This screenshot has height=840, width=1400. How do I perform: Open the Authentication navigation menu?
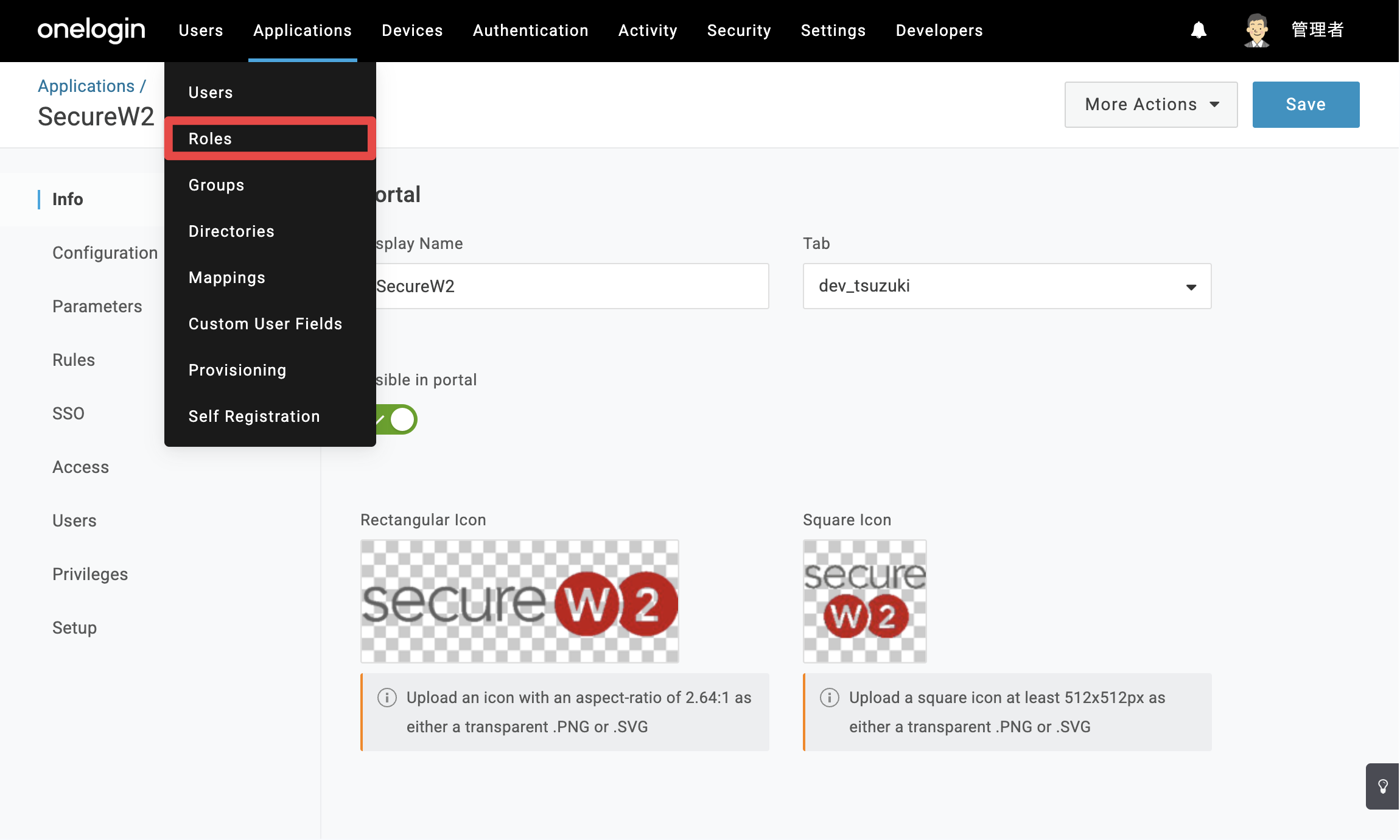[530, 30]
